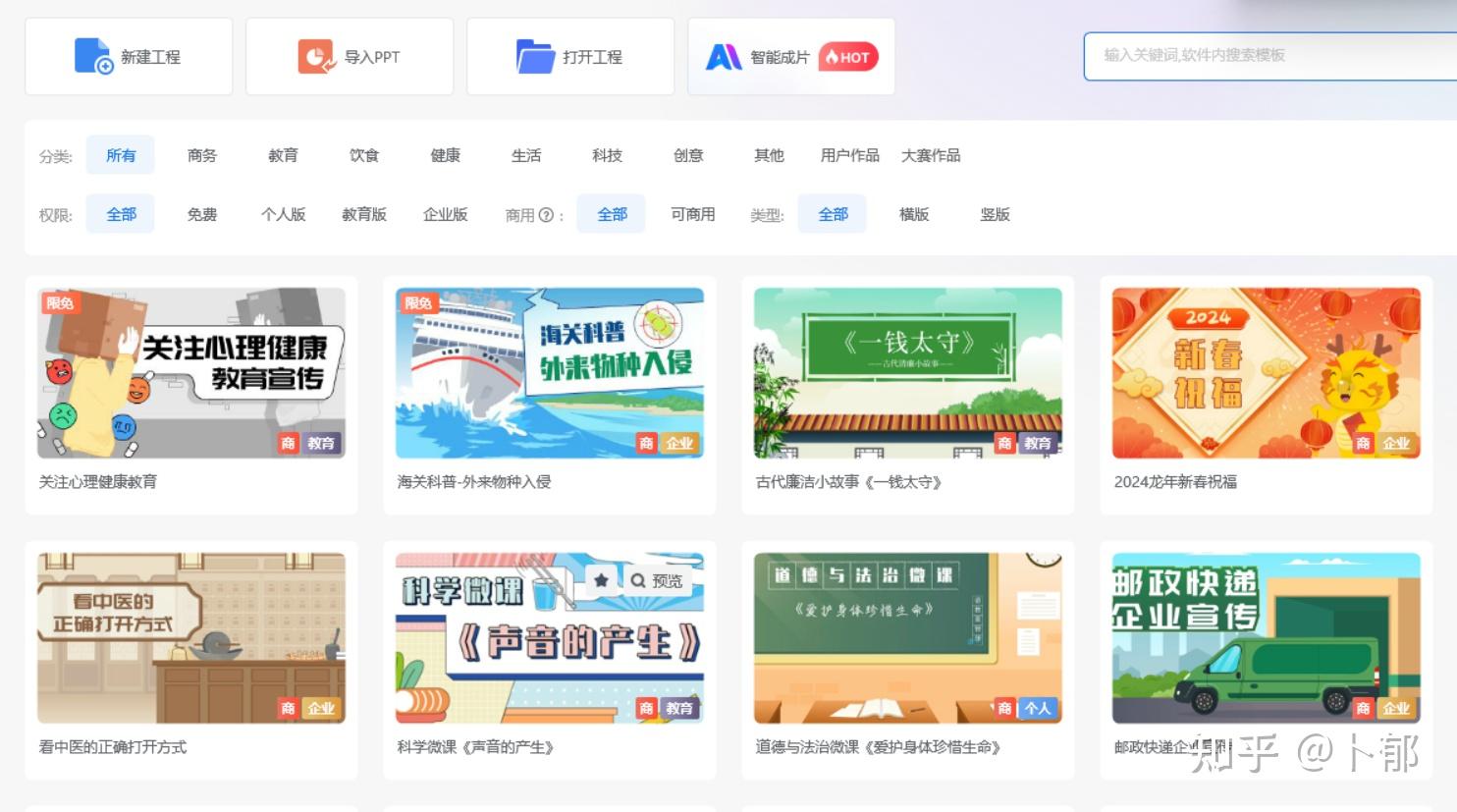Open the 关注心理健康教育 template title link
The height and width of the screenshot is (812, 1457).
tap(98, 482)
